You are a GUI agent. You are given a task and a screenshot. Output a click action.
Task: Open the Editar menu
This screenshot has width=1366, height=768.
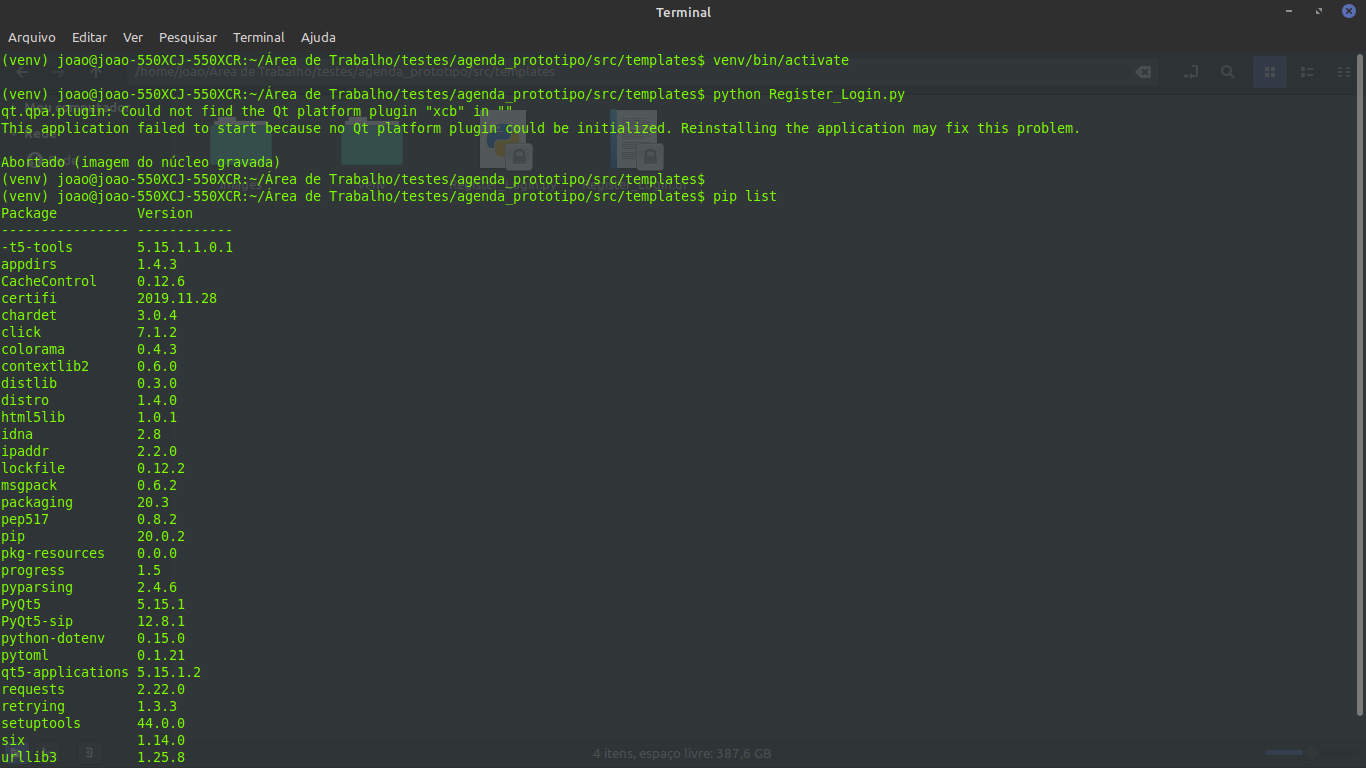[x=89, y=37]
